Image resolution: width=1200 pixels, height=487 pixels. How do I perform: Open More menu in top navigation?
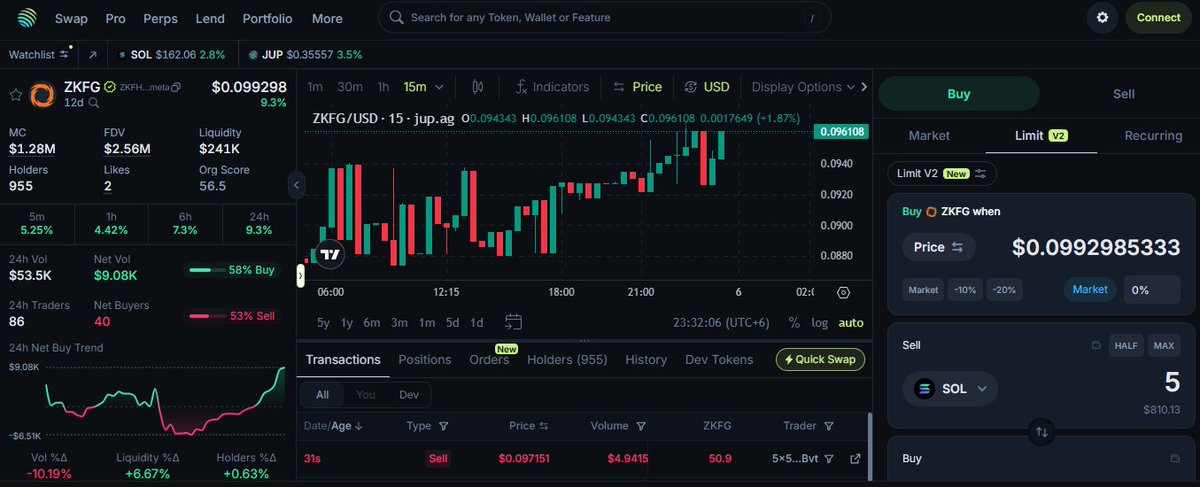[x=327, y=18]
